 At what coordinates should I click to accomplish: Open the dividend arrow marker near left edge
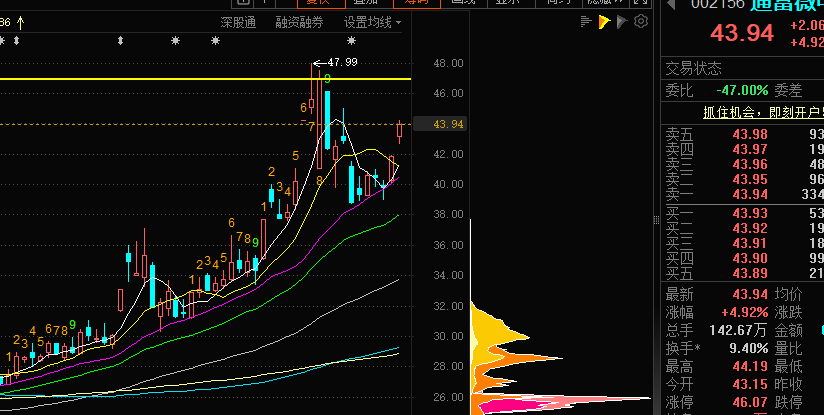[16, 40]
